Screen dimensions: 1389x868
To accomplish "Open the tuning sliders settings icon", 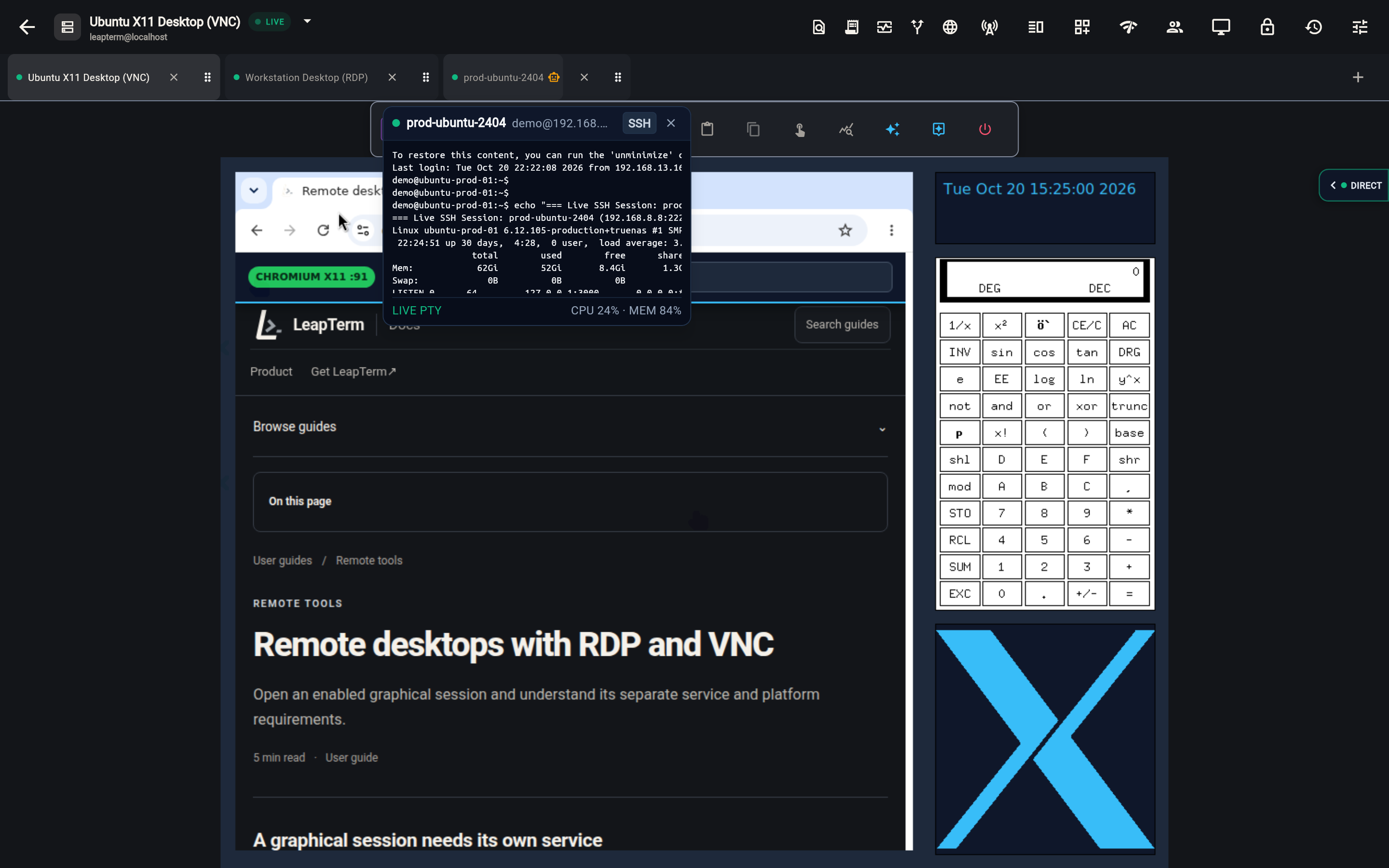I will click(x=1360, y=27).
